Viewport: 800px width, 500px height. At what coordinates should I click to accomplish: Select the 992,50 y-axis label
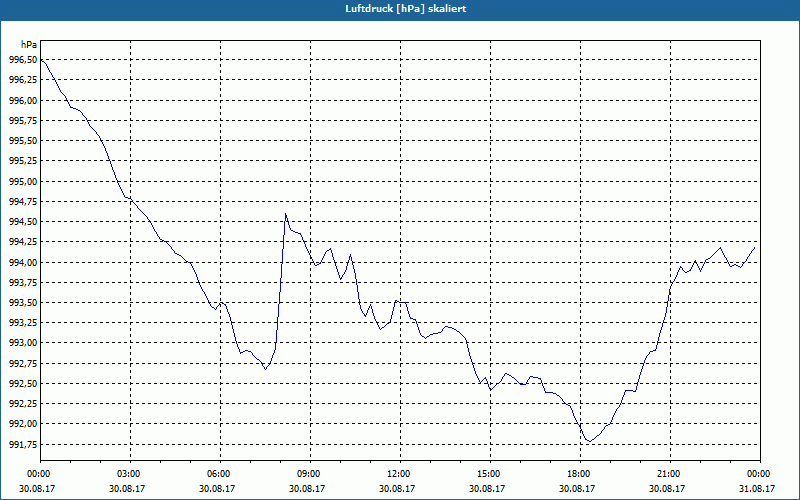[x=23, y=384]
